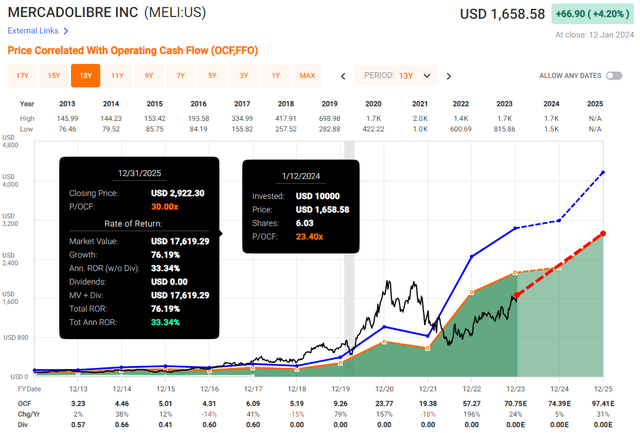Go to previous period with left arrow

[x=343, y=76]
